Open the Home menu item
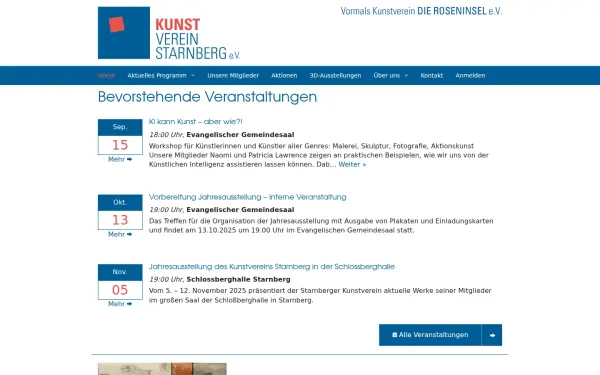Image resolution: width=600 pixels, height=375 pixels. (106, 75)
